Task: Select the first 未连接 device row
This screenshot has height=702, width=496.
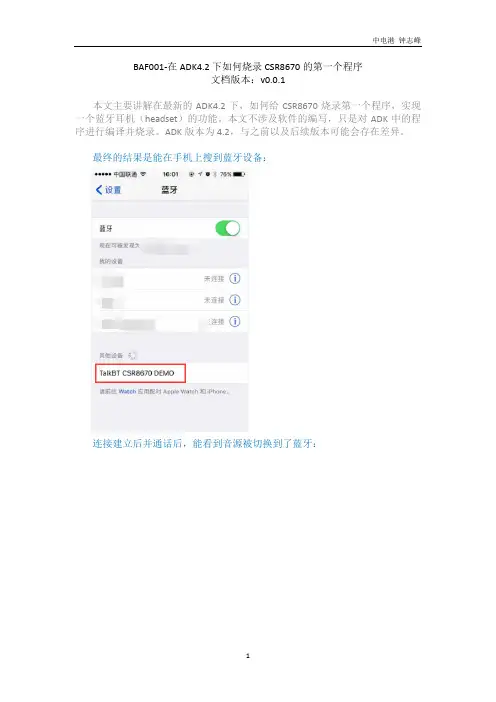Action: tap(170, 278)
